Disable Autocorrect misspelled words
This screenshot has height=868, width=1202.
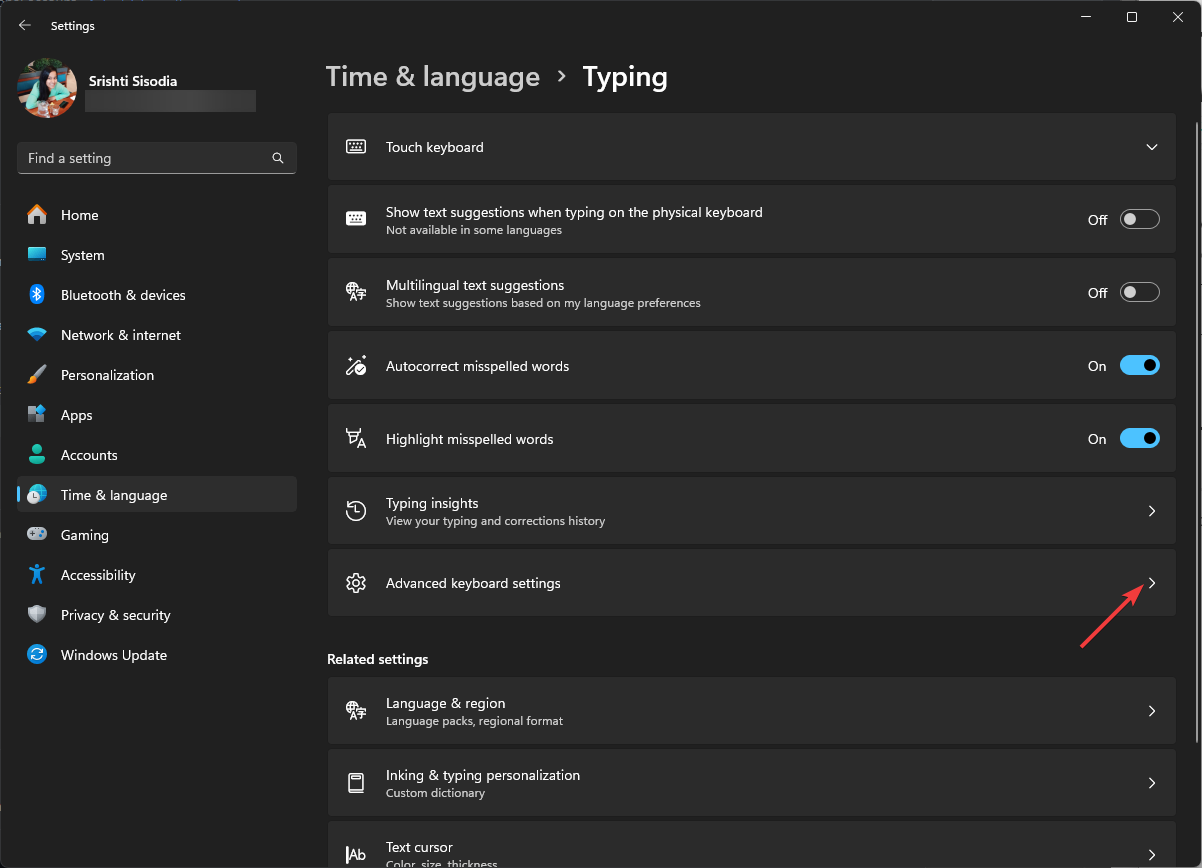click(x=1139, y=365)
